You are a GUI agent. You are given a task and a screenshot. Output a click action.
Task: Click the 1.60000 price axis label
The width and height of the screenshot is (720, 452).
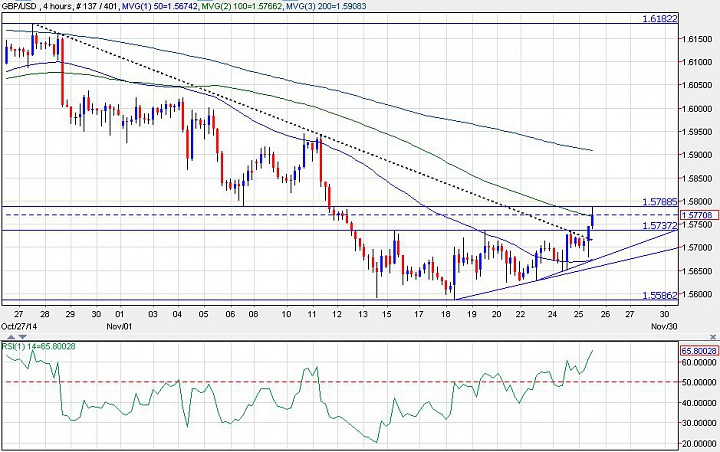coord(699,109)
